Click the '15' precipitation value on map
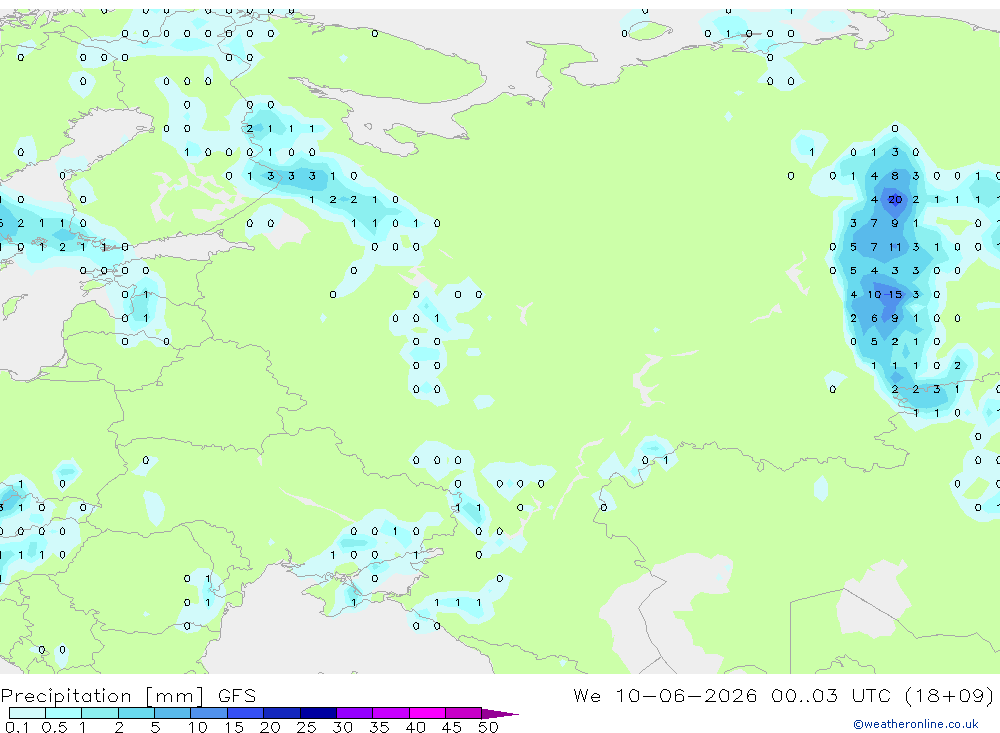1000x733 pixels. pos(895,294)
